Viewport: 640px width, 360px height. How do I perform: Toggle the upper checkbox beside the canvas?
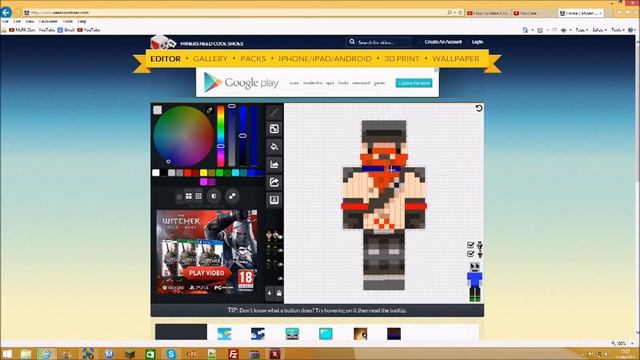pos(471,245)
